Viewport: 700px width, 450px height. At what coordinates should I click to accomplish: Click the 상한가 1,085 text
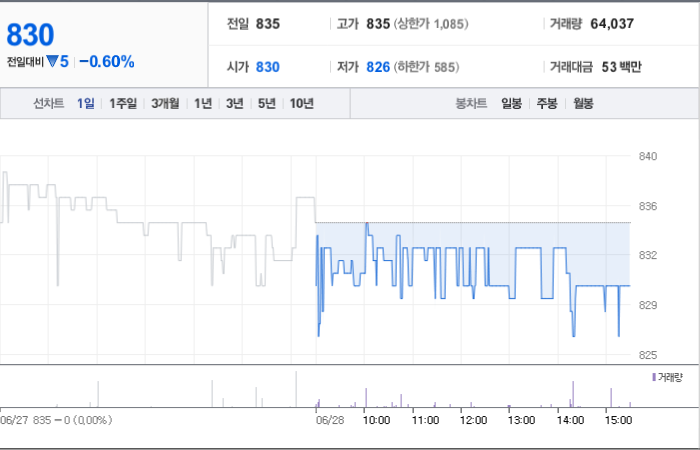pyautogui.click(x=431, y=24)
